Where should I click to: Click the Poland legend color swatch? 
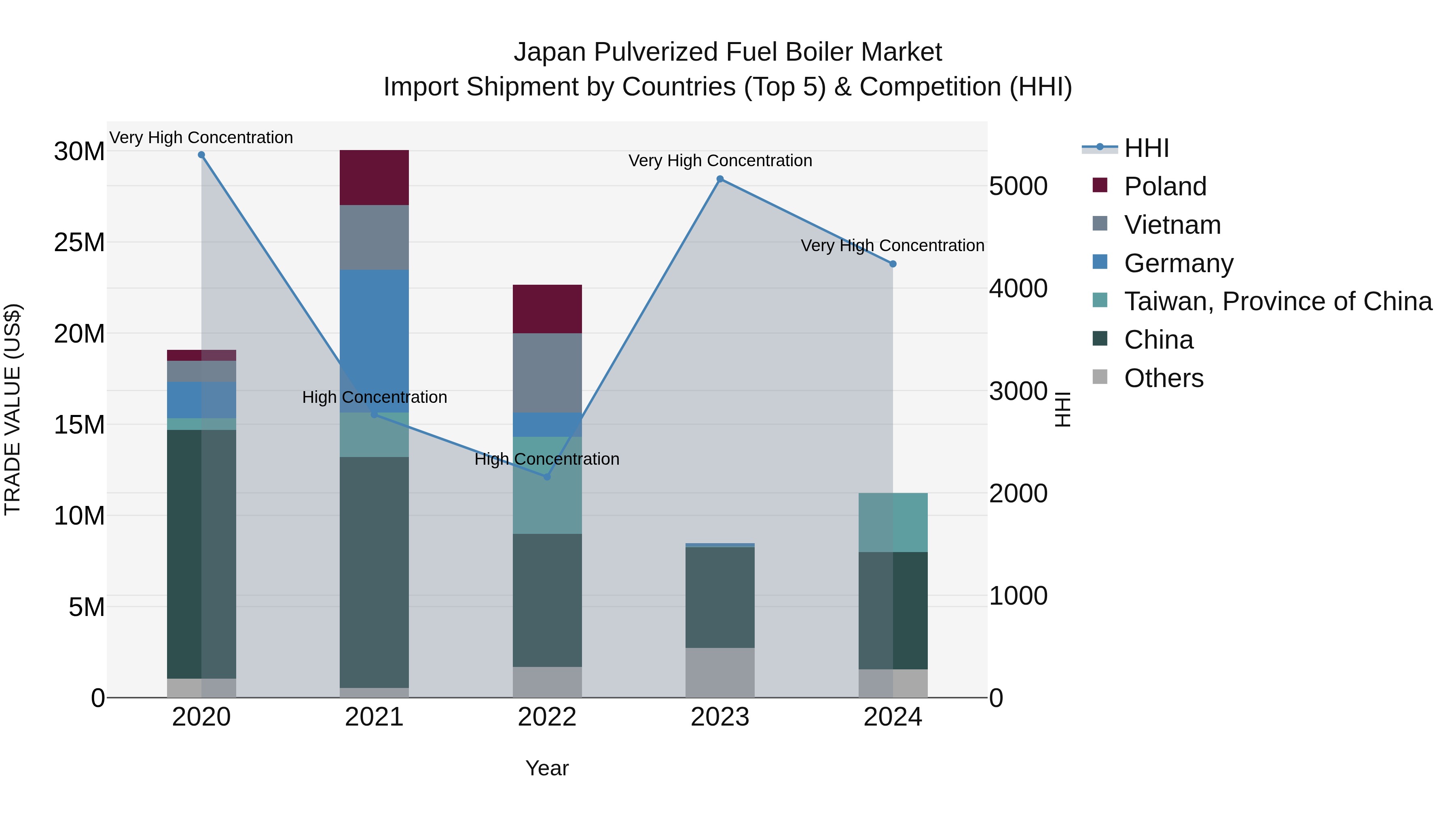1100,185
